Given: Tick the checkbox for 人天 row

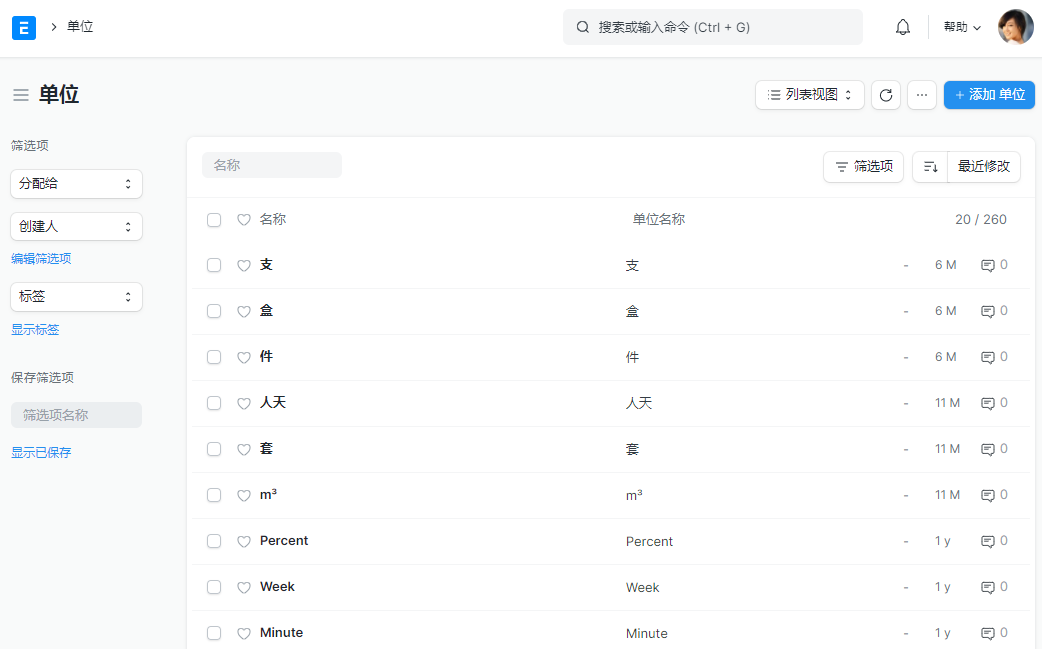Looking at the screenshot, I should tap(214, 403).
